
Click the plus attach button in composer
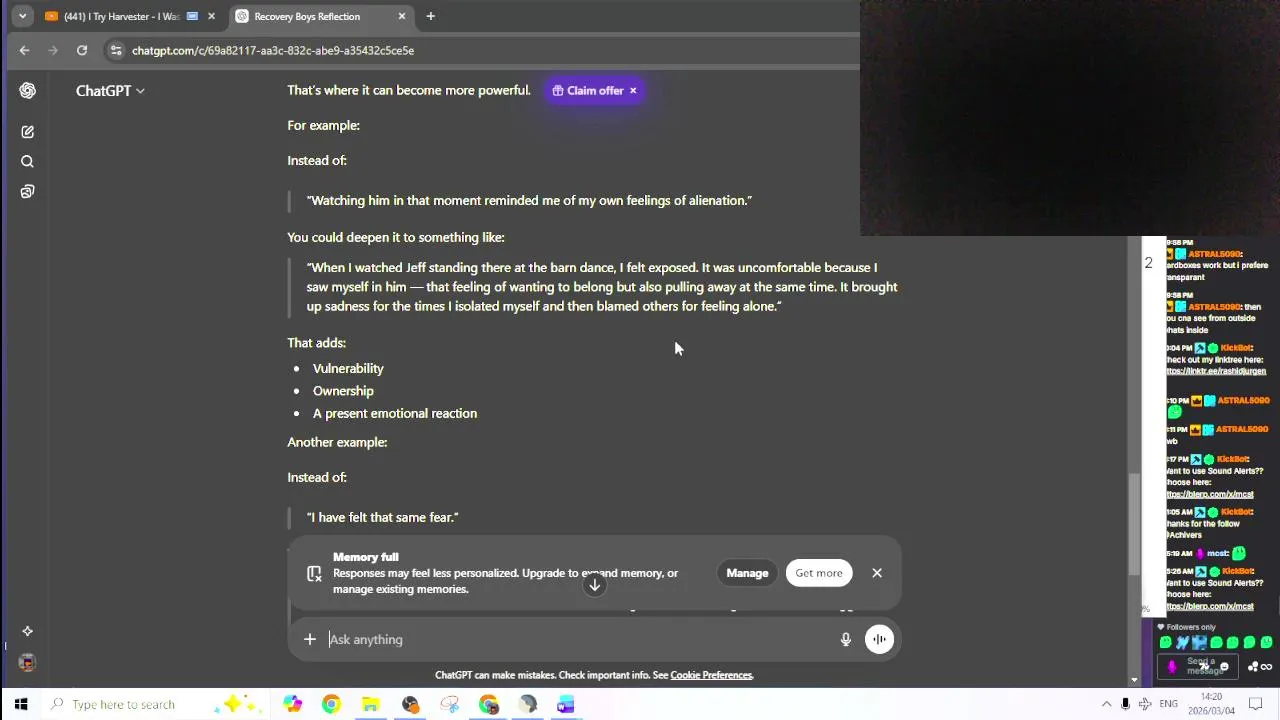tap(310, 640)
